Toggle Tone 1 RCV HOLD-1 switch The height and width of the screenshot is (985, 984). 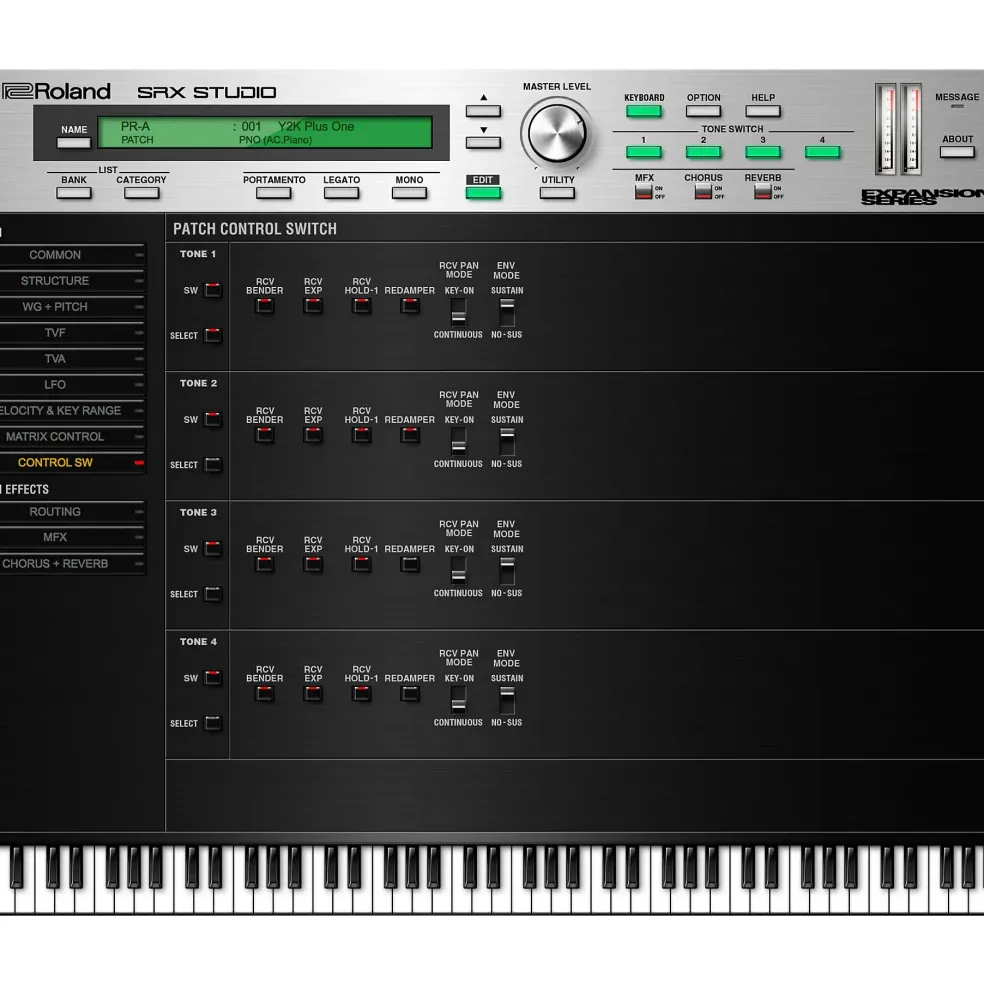pyautogui.click(x=361, y=306)
